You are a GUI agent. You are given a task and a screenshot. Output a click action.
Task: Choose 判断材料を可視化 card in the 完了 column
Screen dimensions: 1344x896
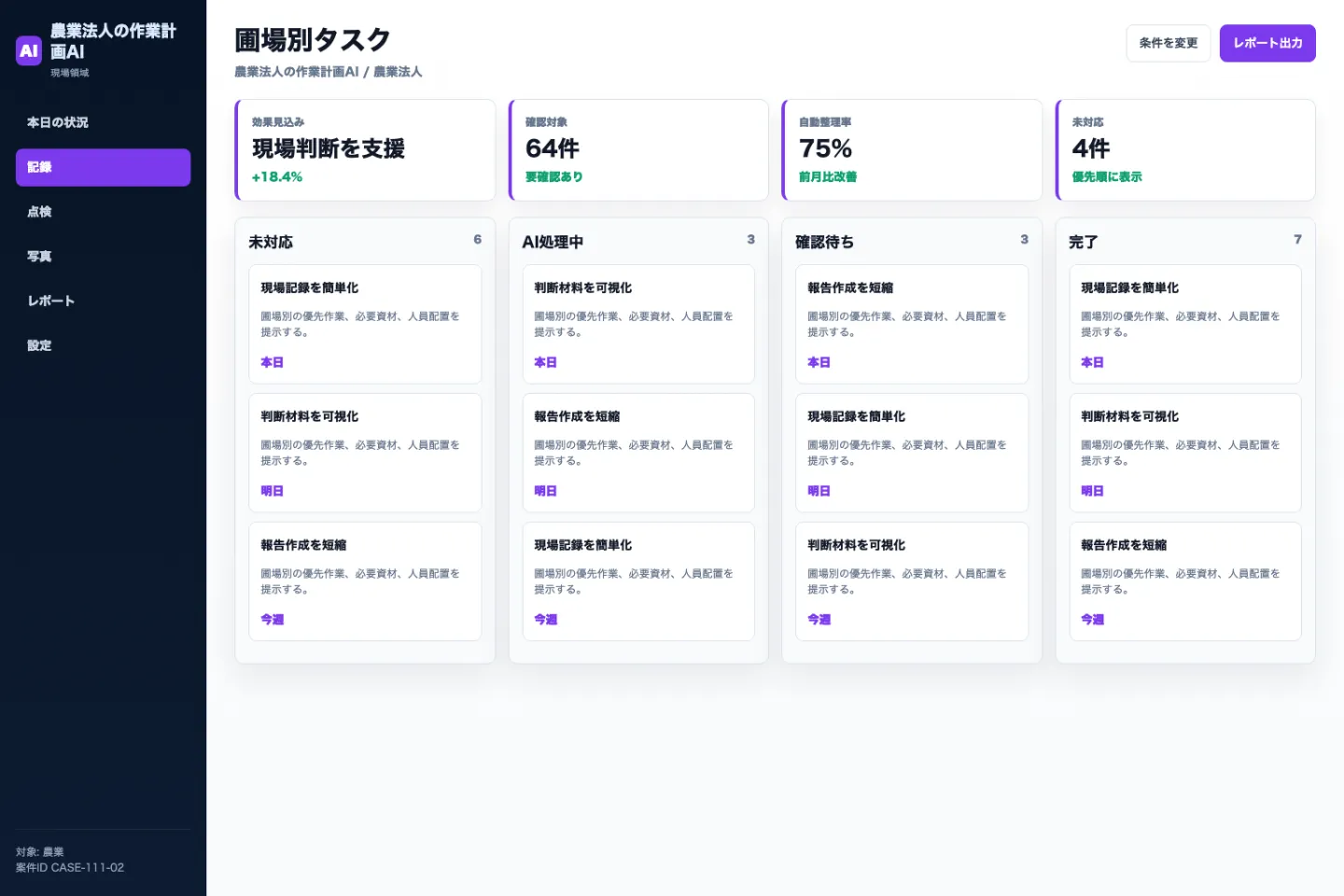(x=1185, y=453)
